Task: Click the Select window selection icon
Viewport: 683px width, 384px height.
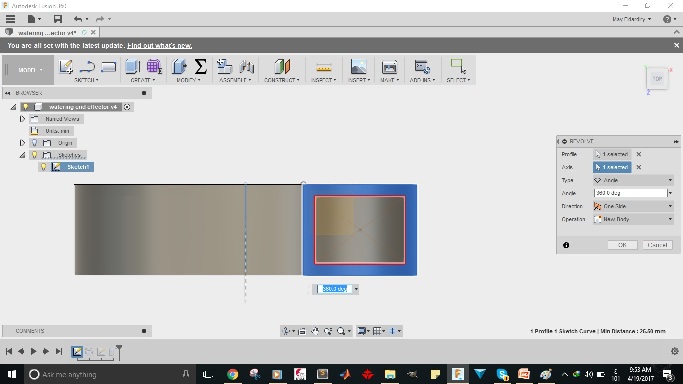Action: click(457, 66)
